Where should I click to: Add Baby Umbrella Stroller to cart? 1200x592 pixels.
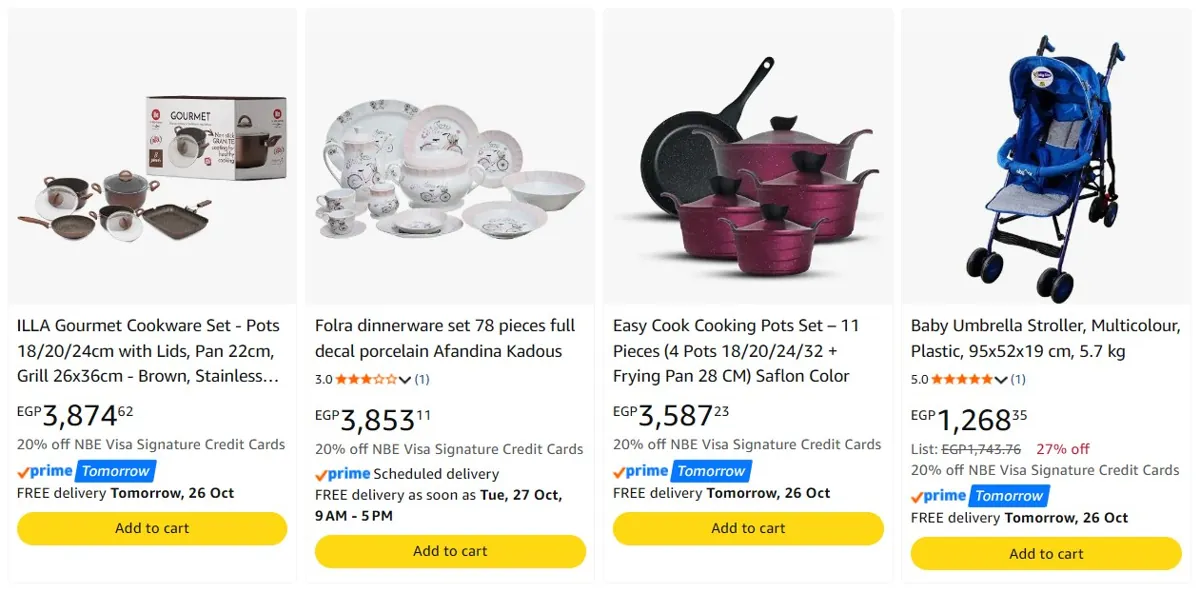pyautogui.click(x=1046, y=554)
